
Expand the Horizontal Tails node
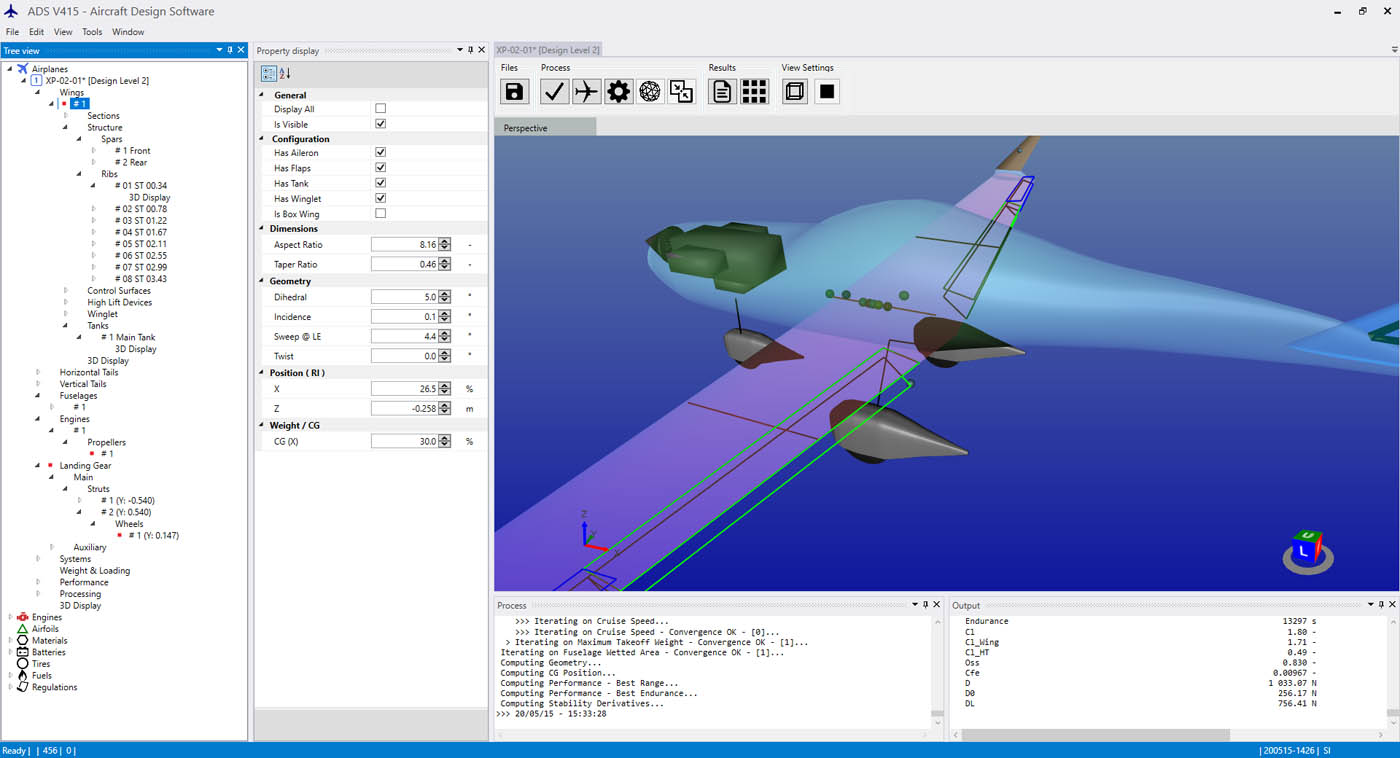point(38,372)
